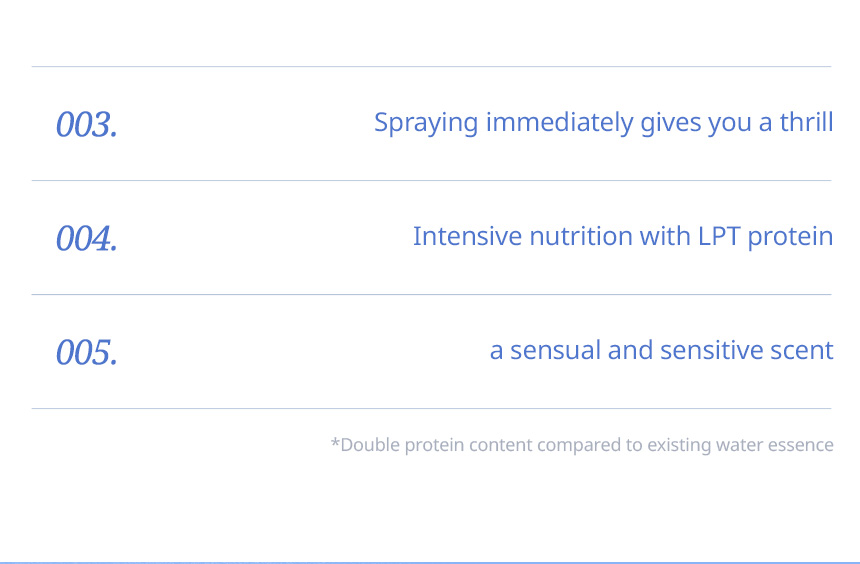
Task: Select the "Spraying immediately gives you a thrill" line
Action: click(x=604, y=123)
